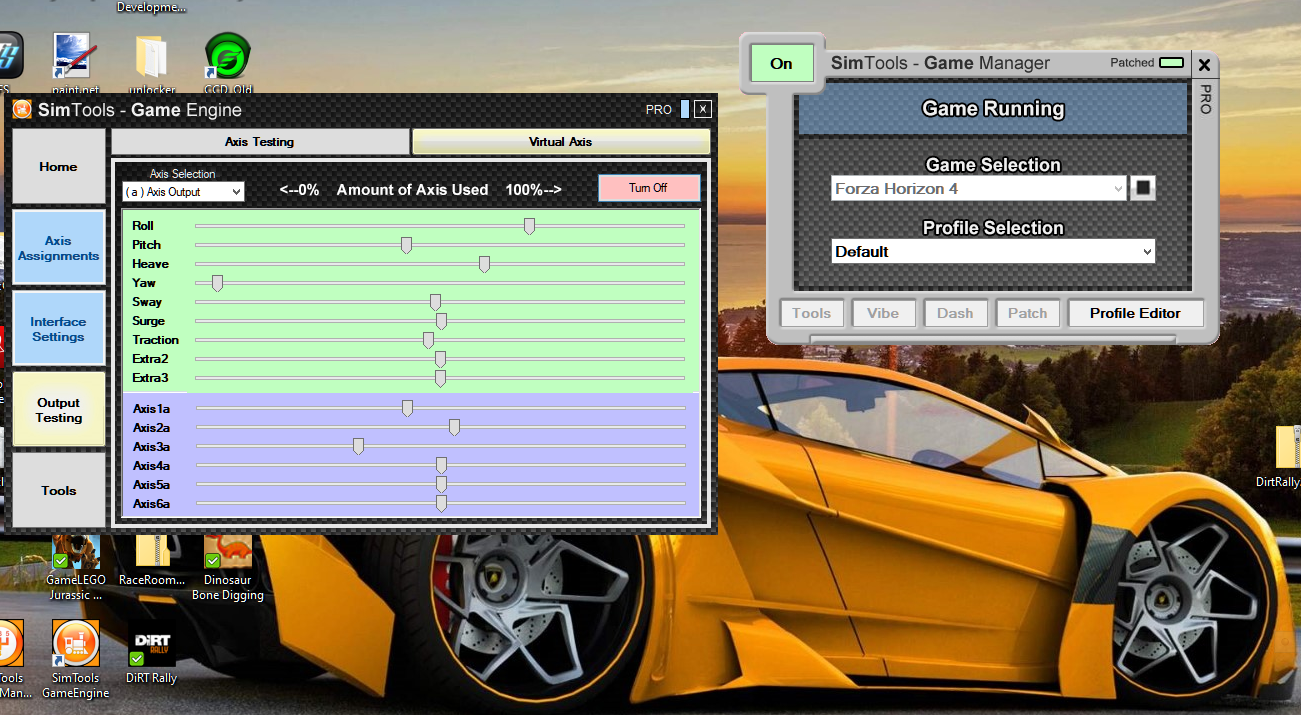Close the SimTools Game Engine window

click(x=703, y=109)
